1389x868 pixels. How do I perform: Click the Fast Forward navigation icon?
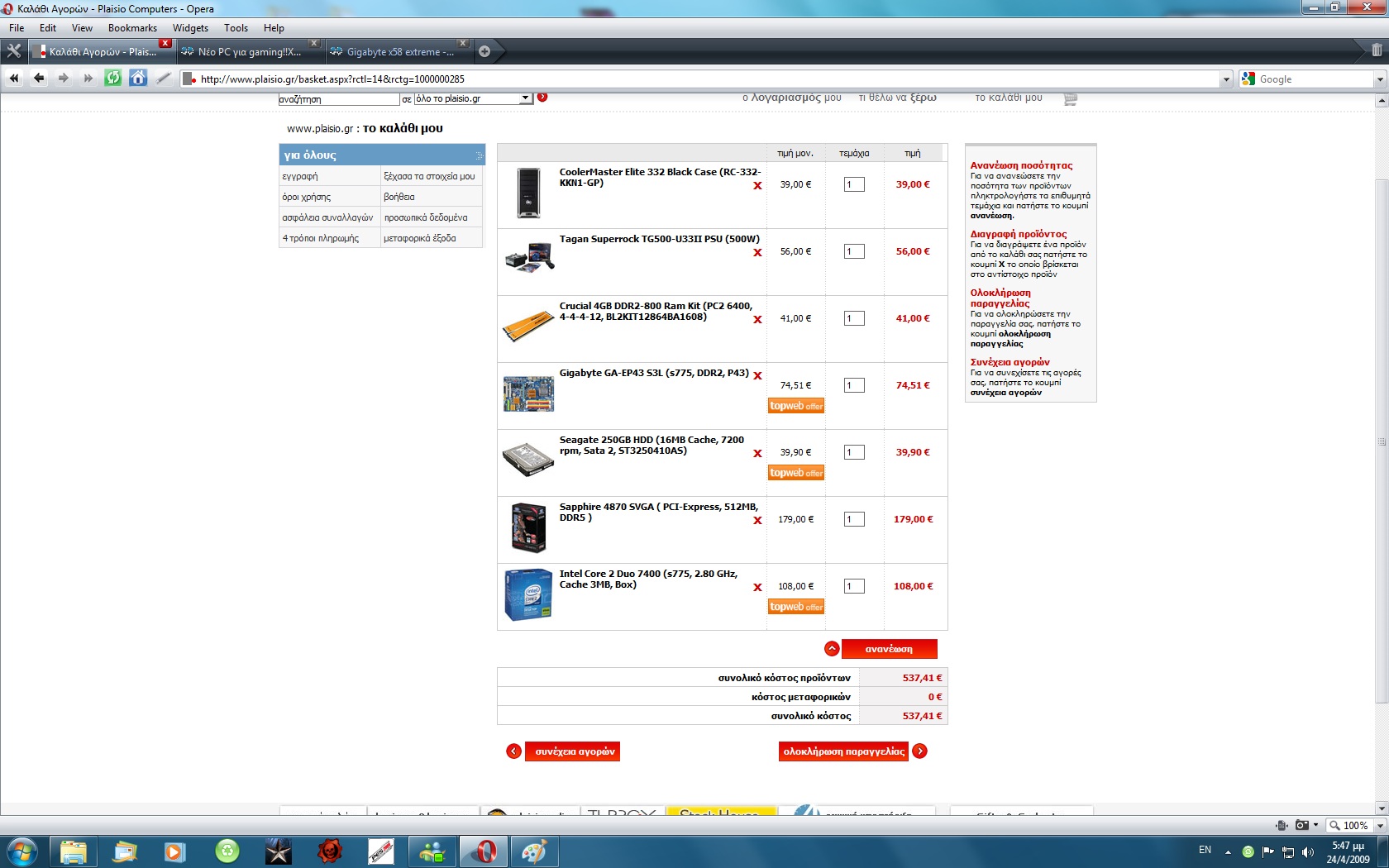pyautogui.click(x=88, y=79)
